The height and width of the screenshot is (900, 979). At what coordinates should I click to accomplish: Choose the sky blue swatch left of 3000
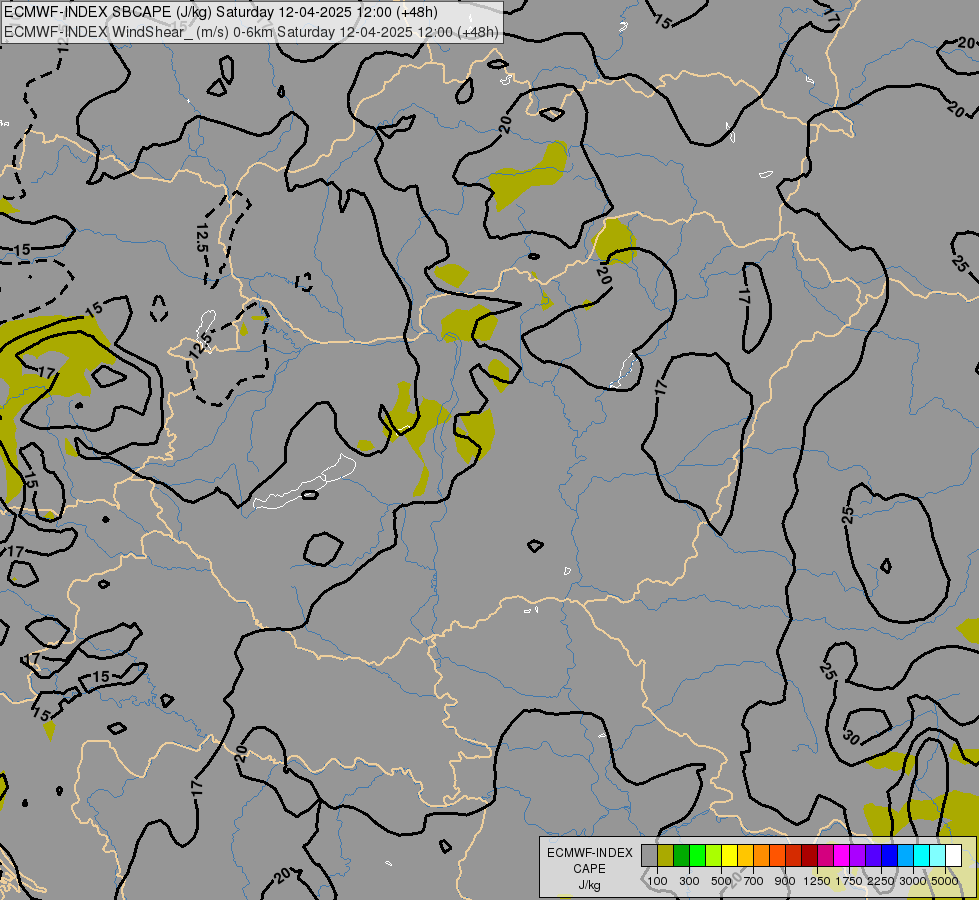[906, 856]
